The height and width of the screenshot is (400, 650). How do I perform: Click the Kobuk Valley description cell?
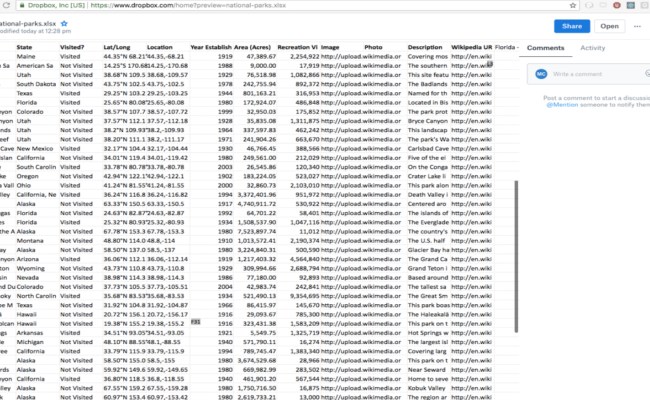427,388
